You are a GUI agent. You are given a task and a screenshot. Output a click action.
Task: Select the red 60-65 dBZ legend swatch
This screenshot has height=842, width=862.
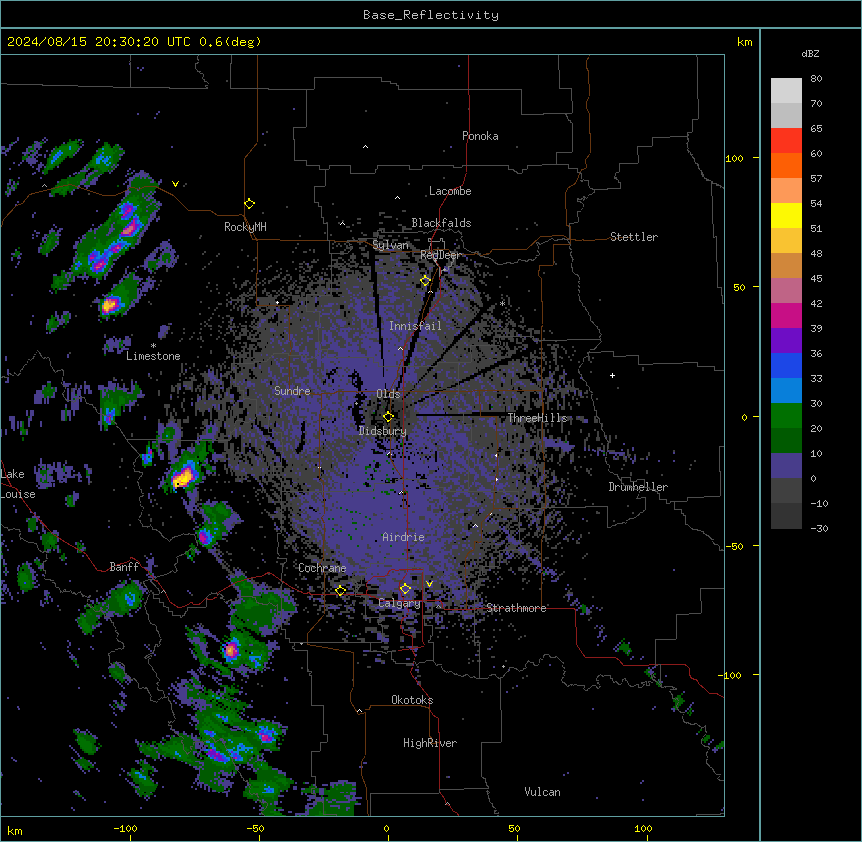pyautogui.click(x=786, y=141)
